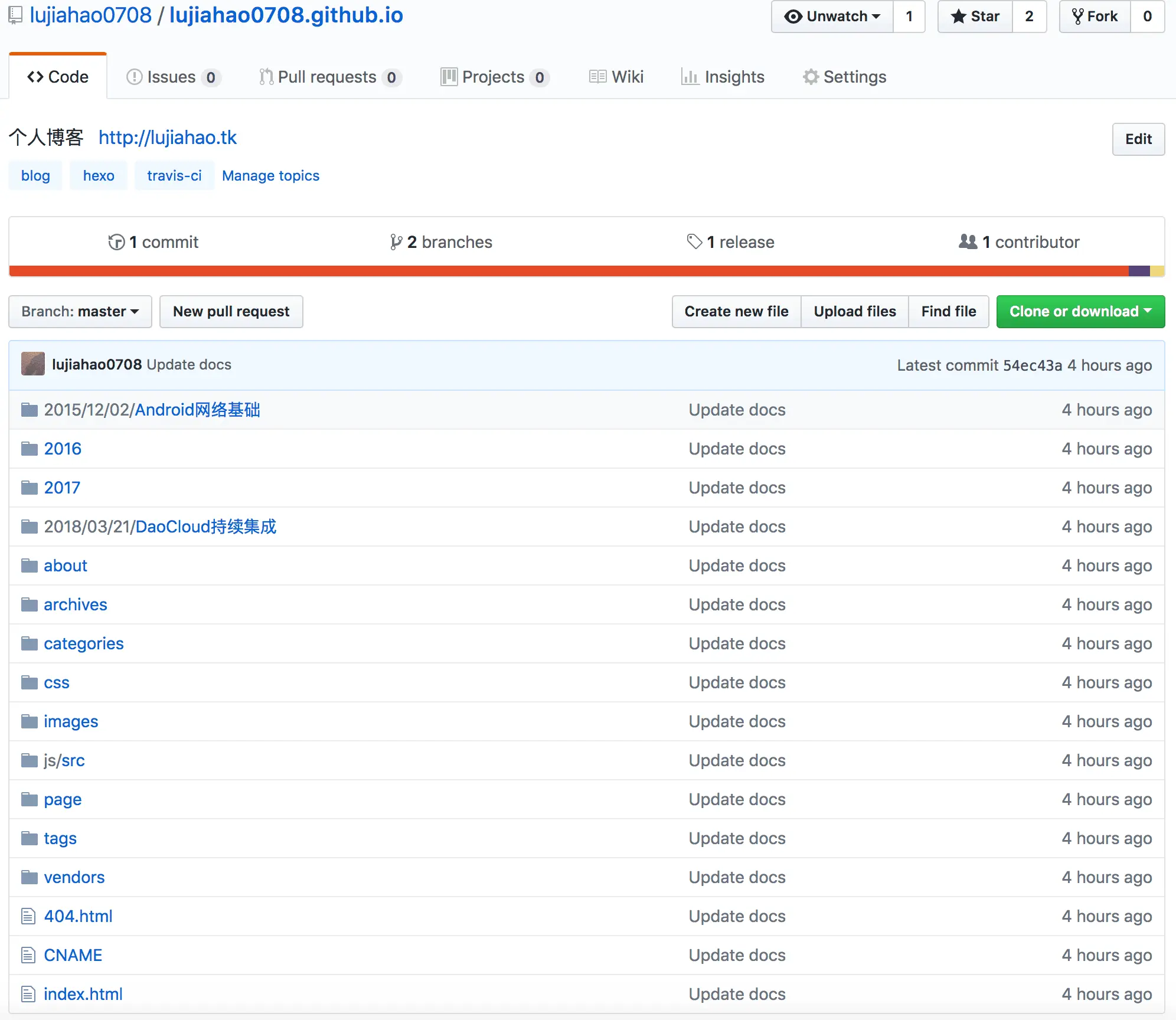Click the repository book icon beside the owner name

click(x=15, y=15)
